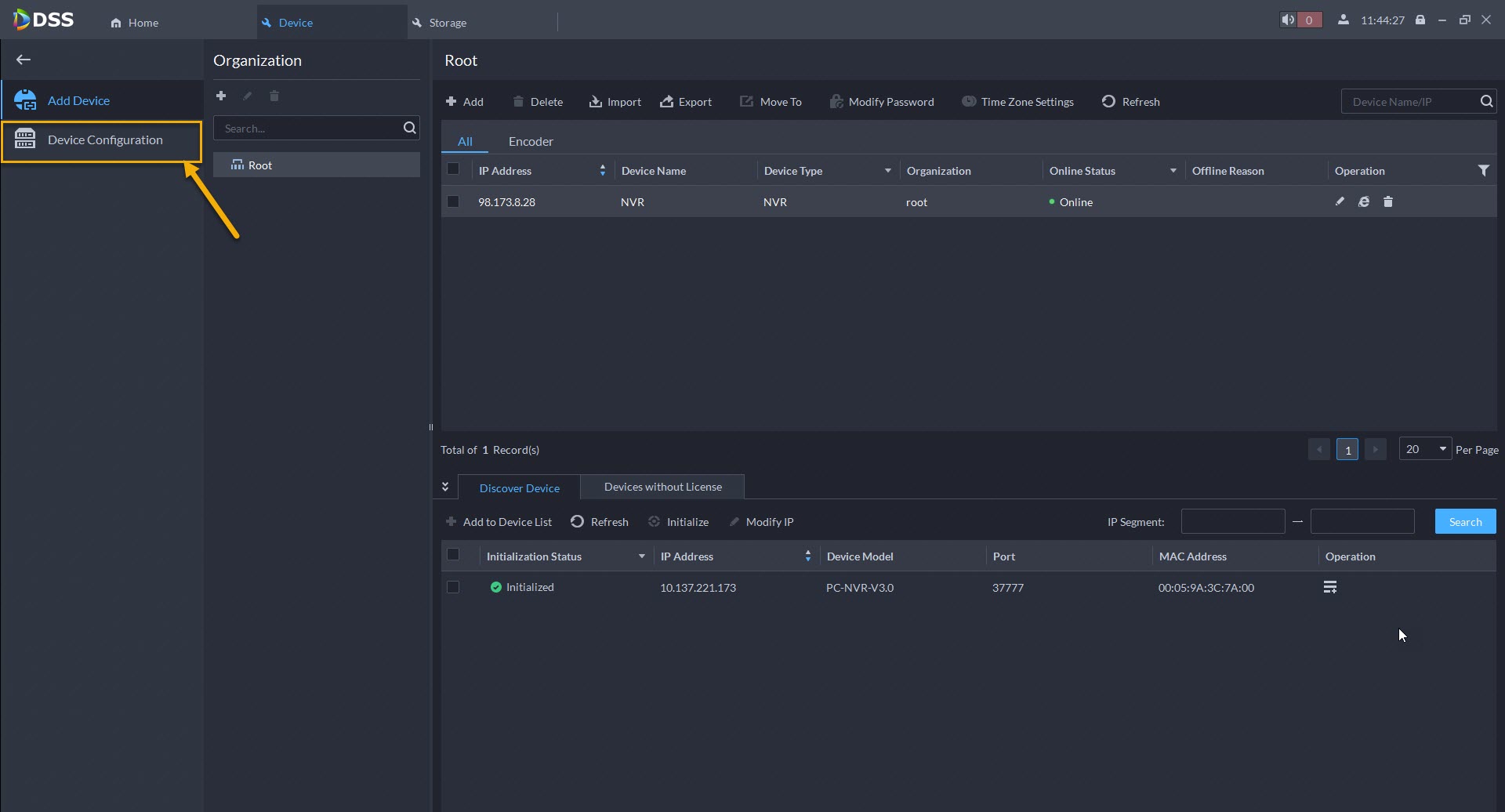Expand the Device Type column filter dropdown

pos(887,171)
